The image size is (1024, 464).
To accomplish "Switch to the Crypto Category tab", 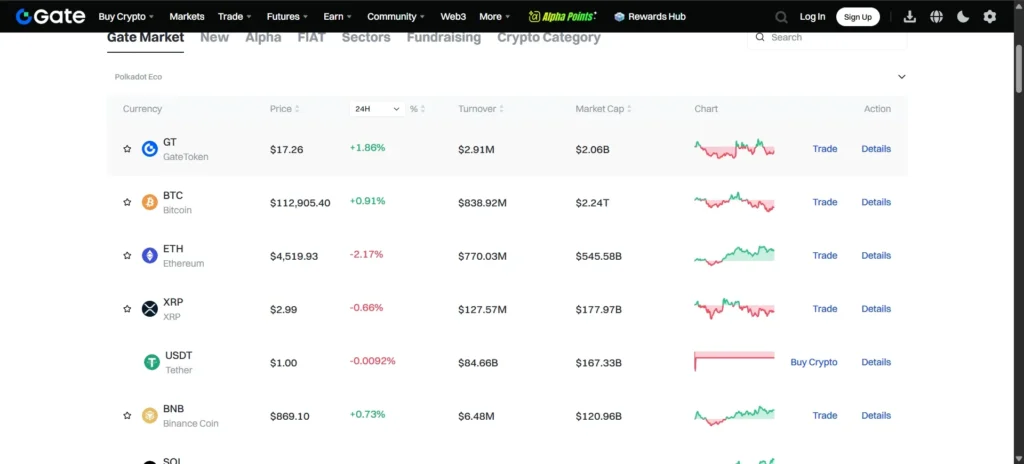I will click(549, 37).
